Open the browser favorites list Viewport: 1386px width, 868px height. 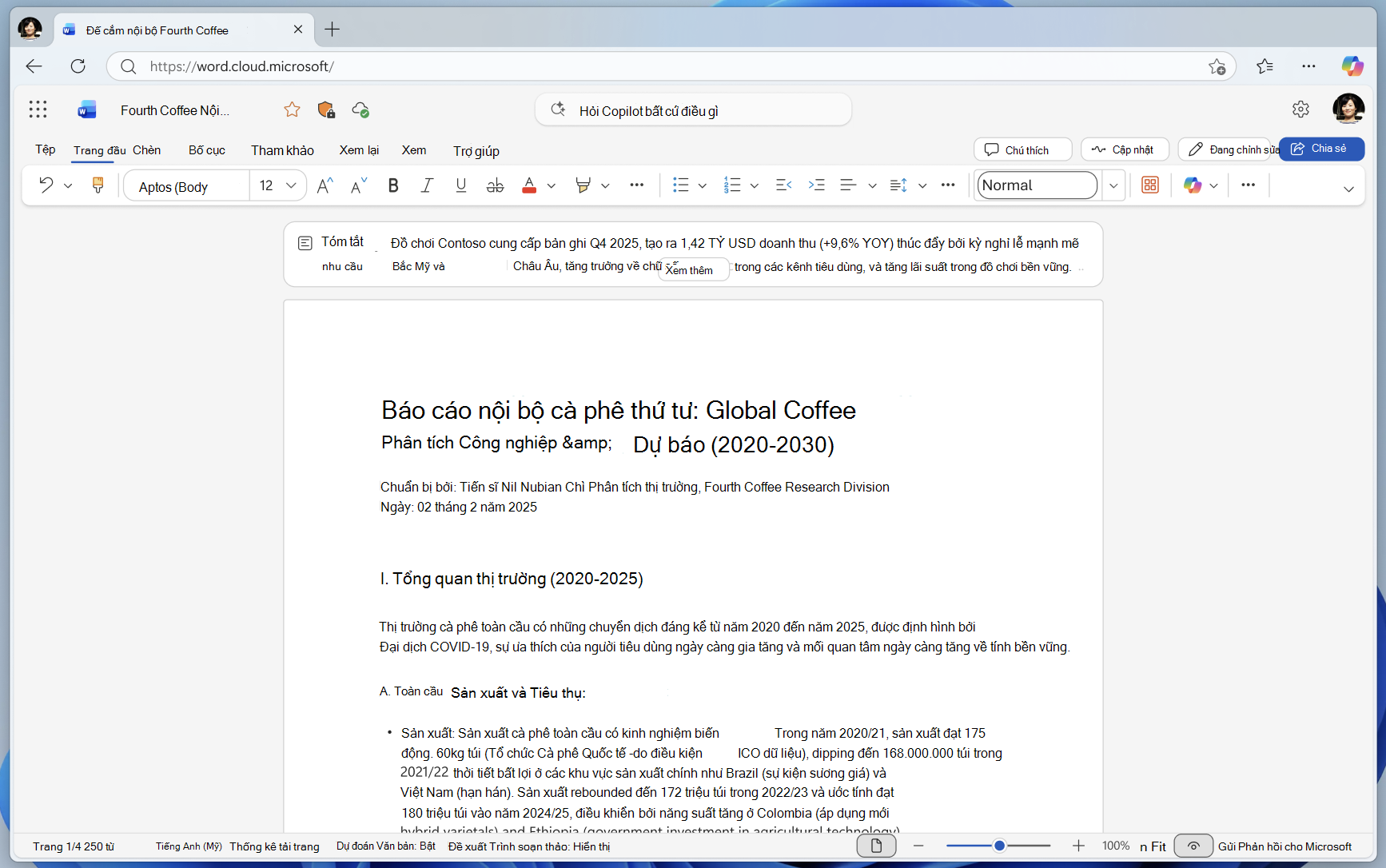click(x=1265, y=66)
